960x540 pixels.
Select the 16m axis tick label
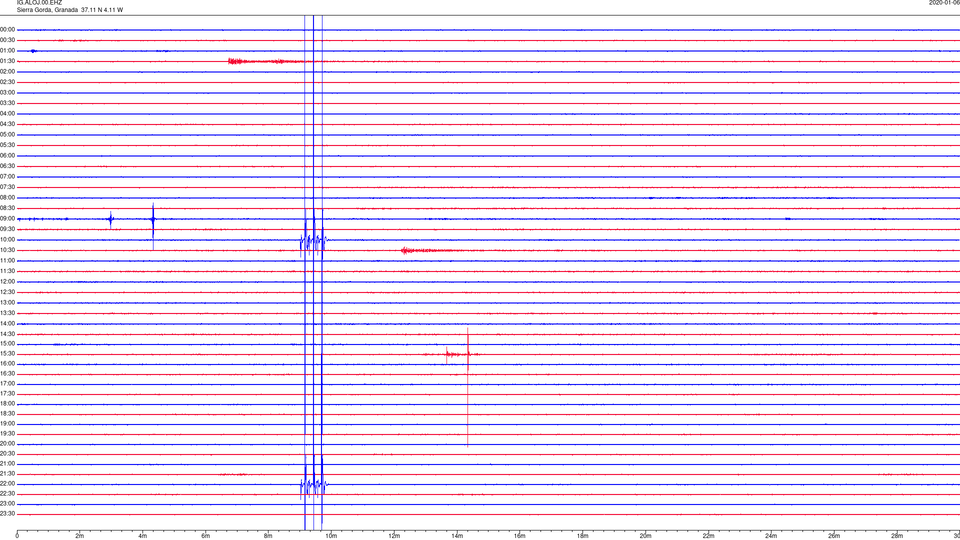(520, 536)
